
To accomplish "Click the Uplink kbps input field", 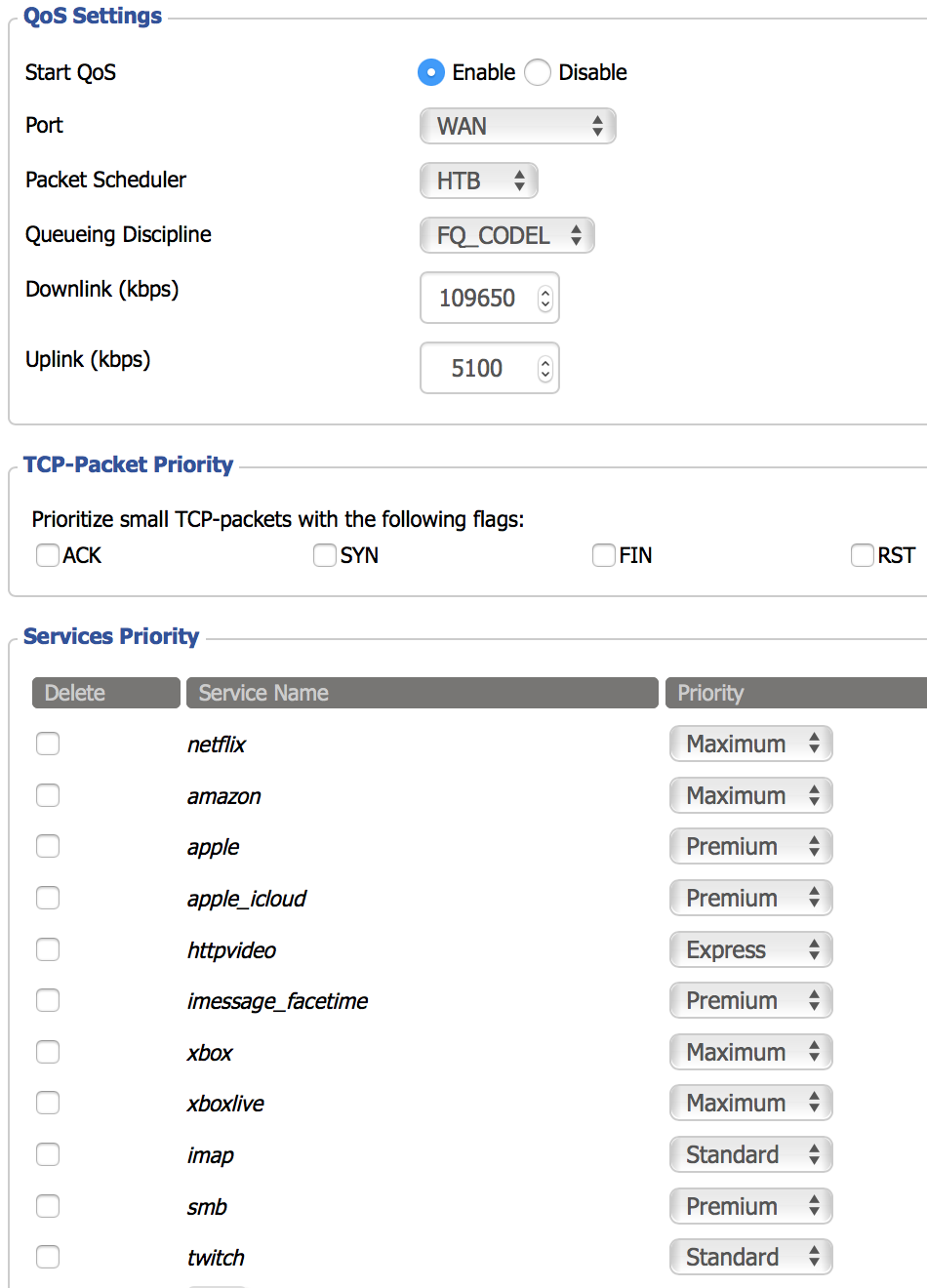I will 478,368.
